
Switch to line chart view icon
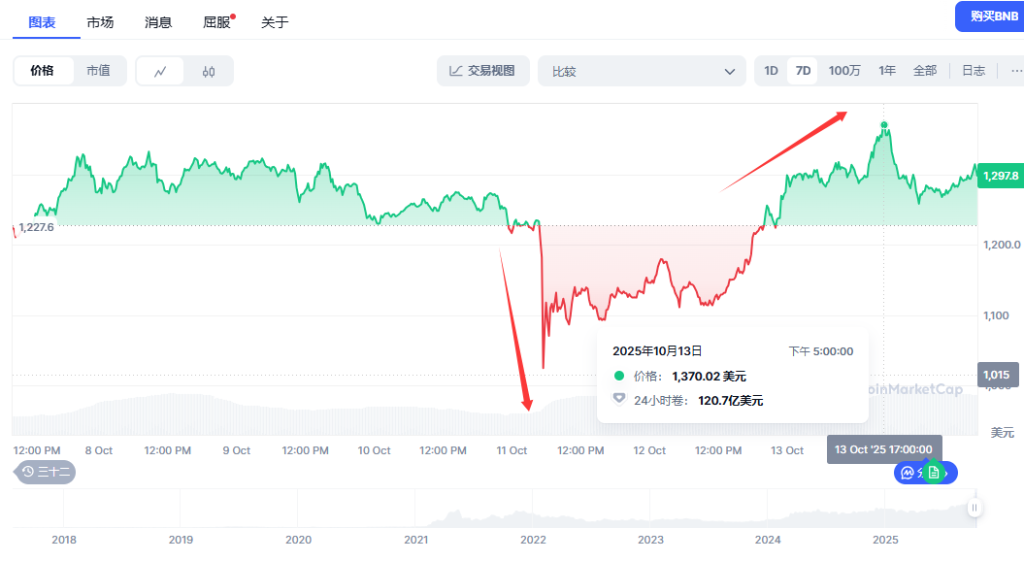[160, 71]
